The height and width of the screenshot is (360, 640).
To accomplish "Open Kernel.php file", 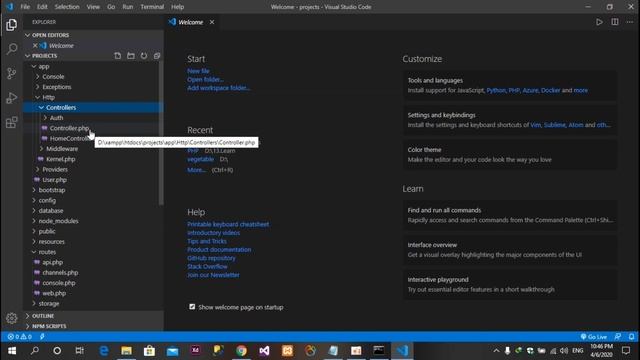I will (60, 159).
